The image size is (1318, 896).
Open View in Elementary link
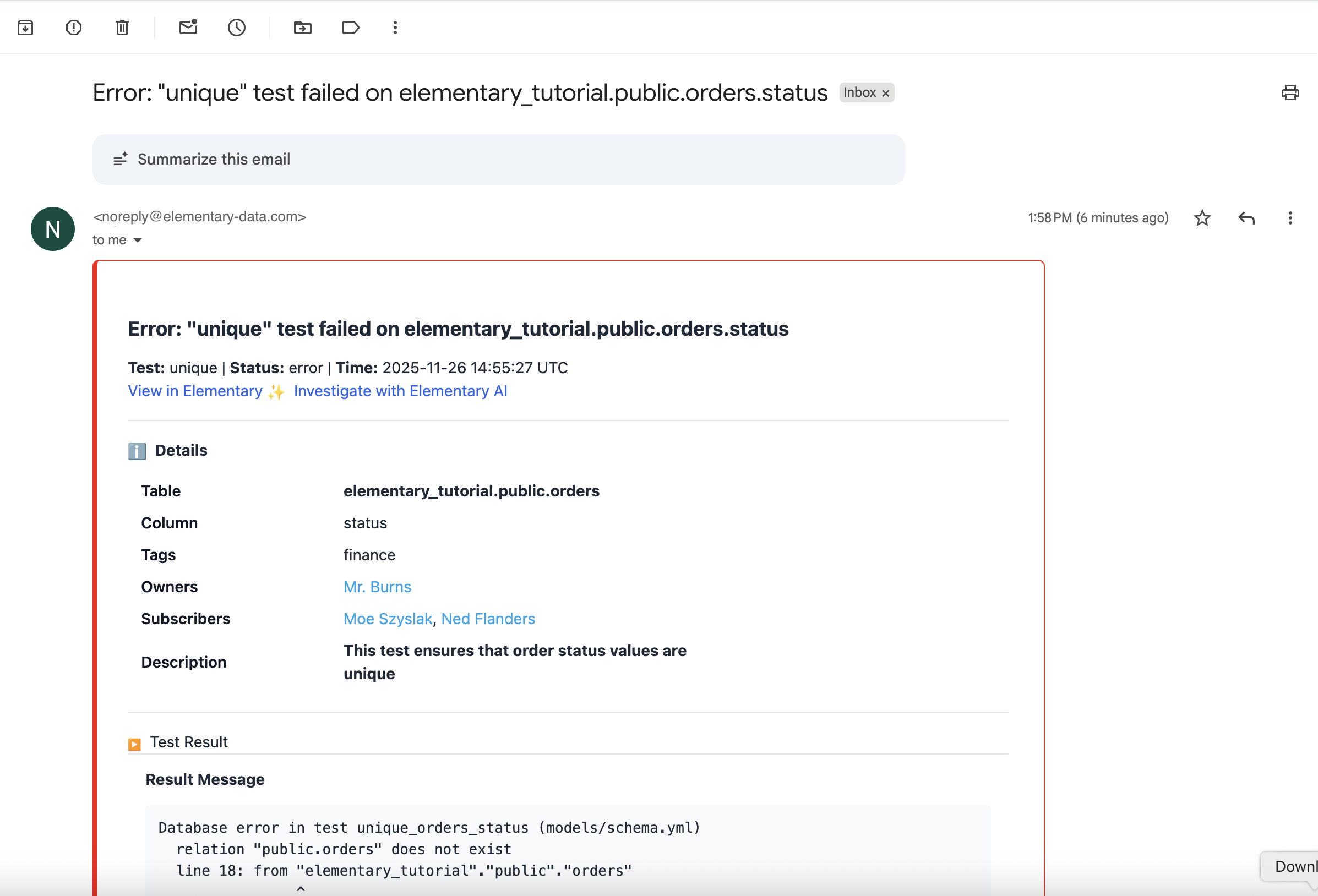pos(195,391)
